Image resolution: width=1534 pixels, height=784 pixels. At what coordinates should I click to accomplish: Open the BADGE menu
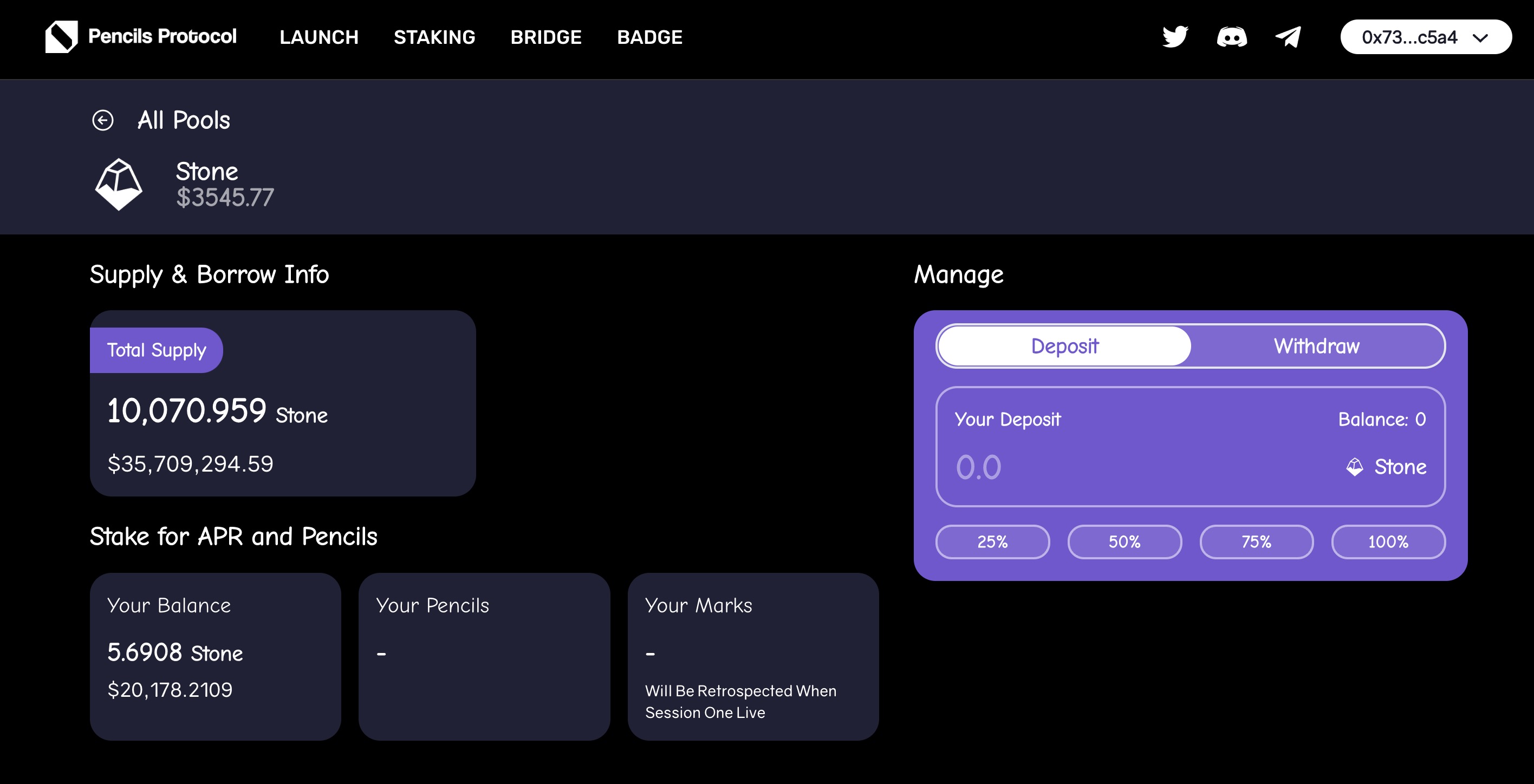pyautogui.click(x=649, y=37)
